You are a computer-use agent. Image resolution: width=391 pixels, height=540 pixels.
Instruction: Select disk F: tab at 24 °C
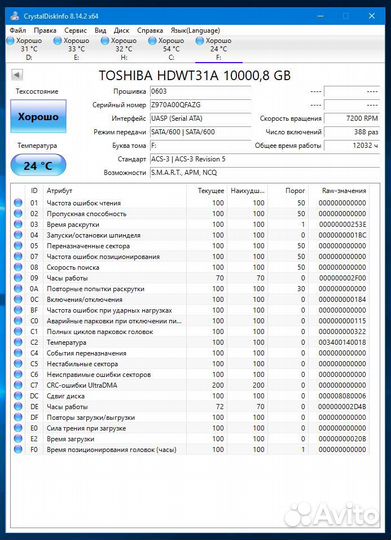[x=218, y=49]
